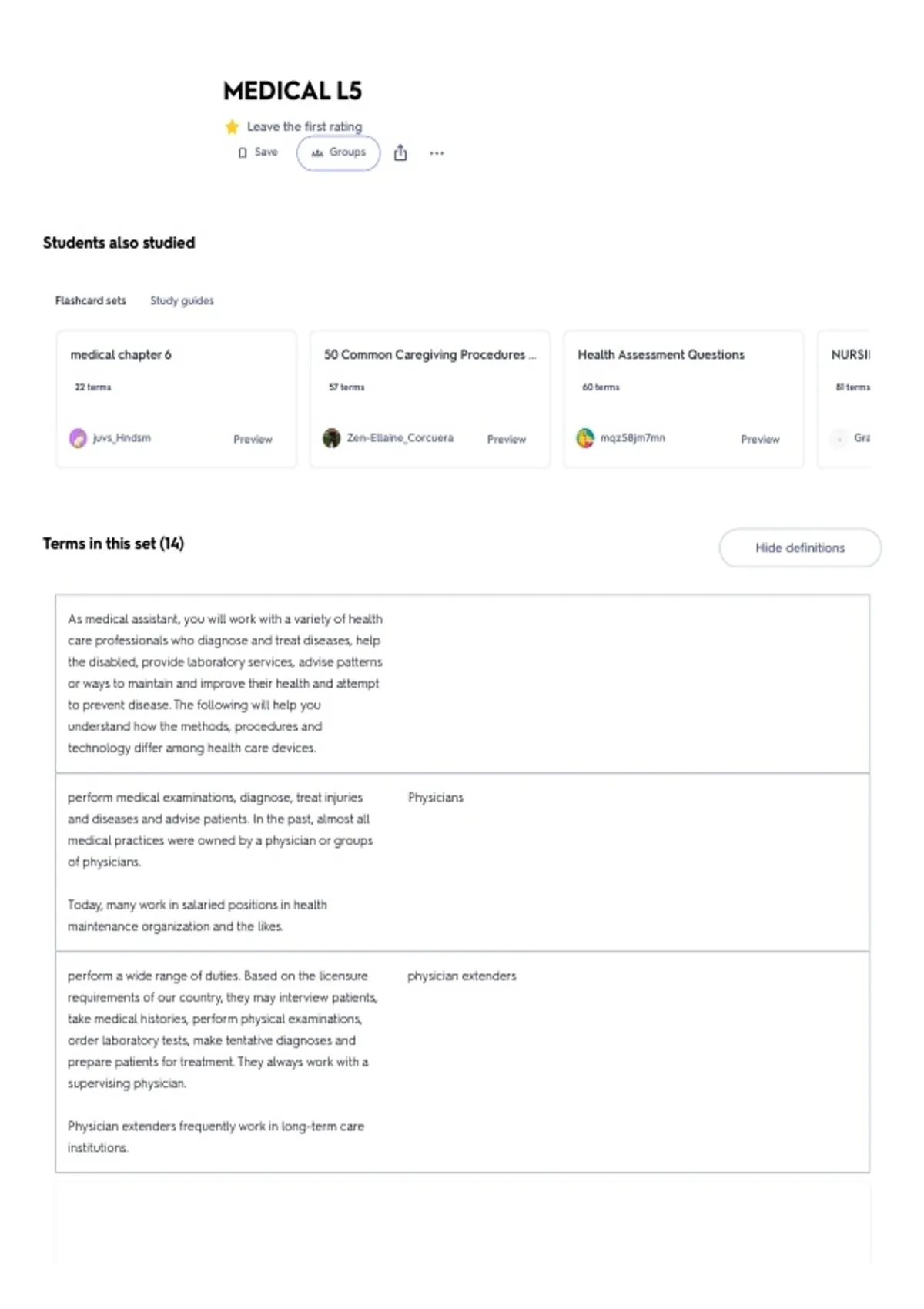Select the Physicians definition card
This screenshot has width=924, height=1309.
[462, 862]
